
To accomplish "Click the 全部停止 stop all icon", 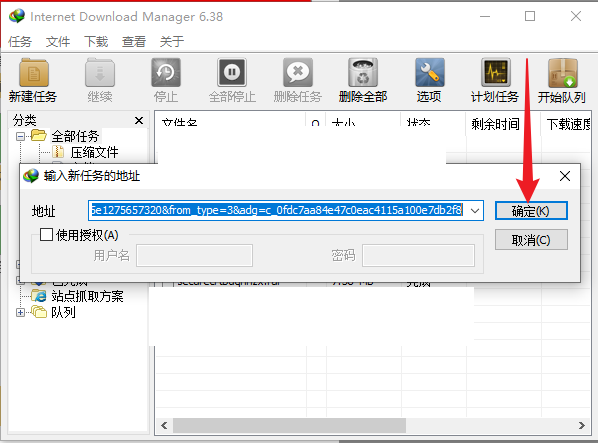I will [x=232, y=72].
